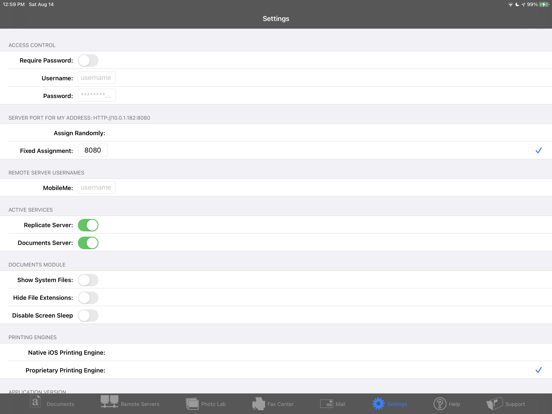The height and width of the screenshot is (414, 552).
Task: Switch to the Documents tab label
Action: 60,404
